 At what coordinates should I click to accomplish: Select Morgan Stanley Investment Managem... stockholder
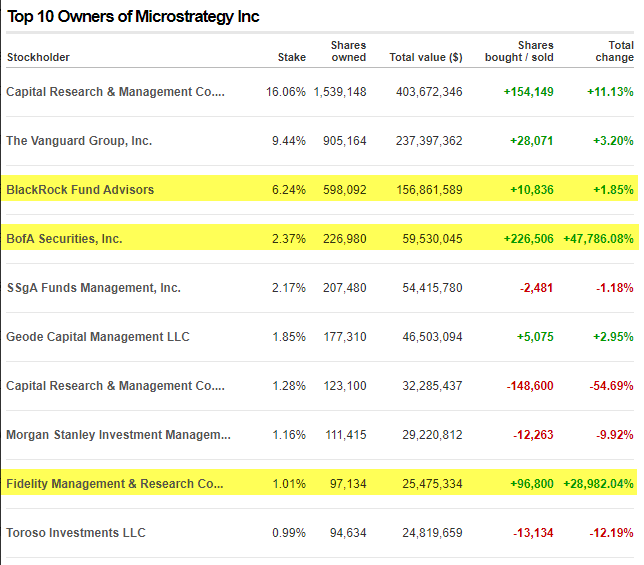tap(118, 435)
